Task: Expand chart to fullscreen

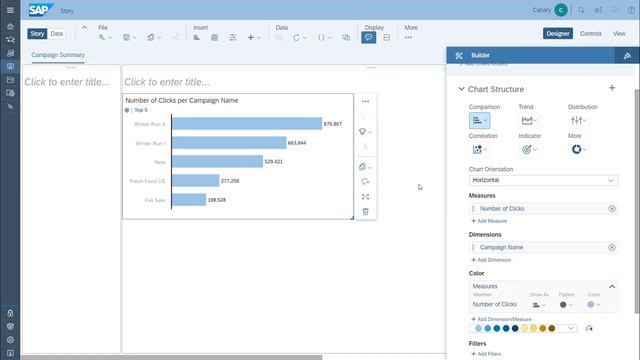Action: tap(365, 197)
